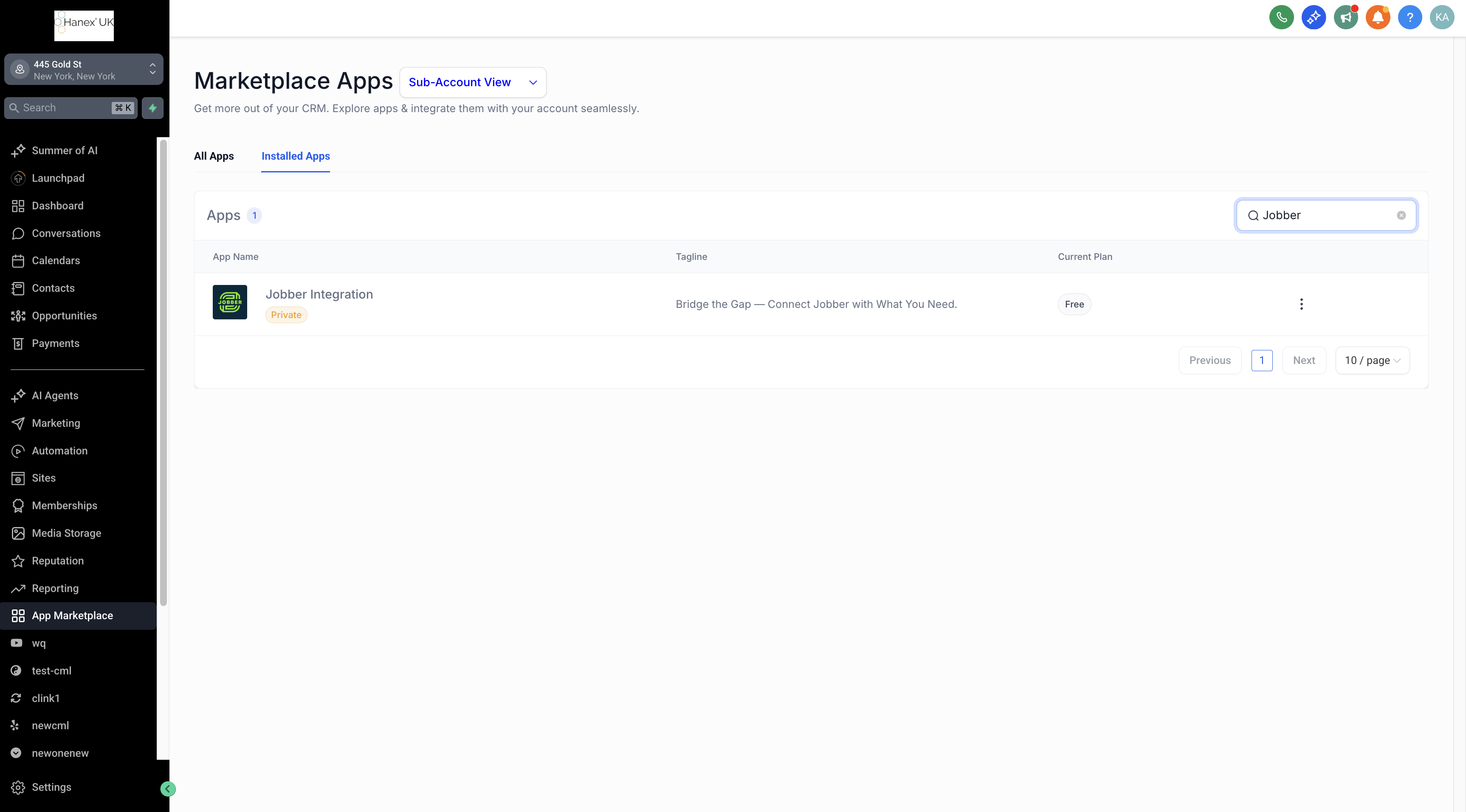Viewport: 1466px width, 812px height.
Task: Expand the 445 Gold St account switcher
Action: [x=84, y=69]
